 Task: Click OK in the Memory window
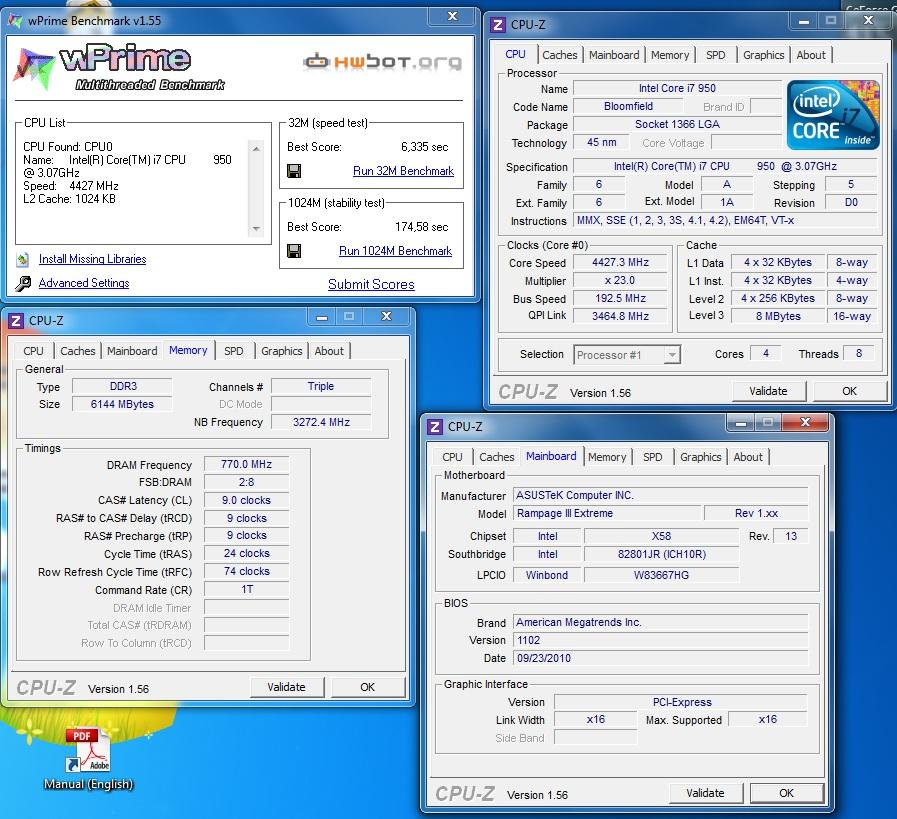[367, 687]
